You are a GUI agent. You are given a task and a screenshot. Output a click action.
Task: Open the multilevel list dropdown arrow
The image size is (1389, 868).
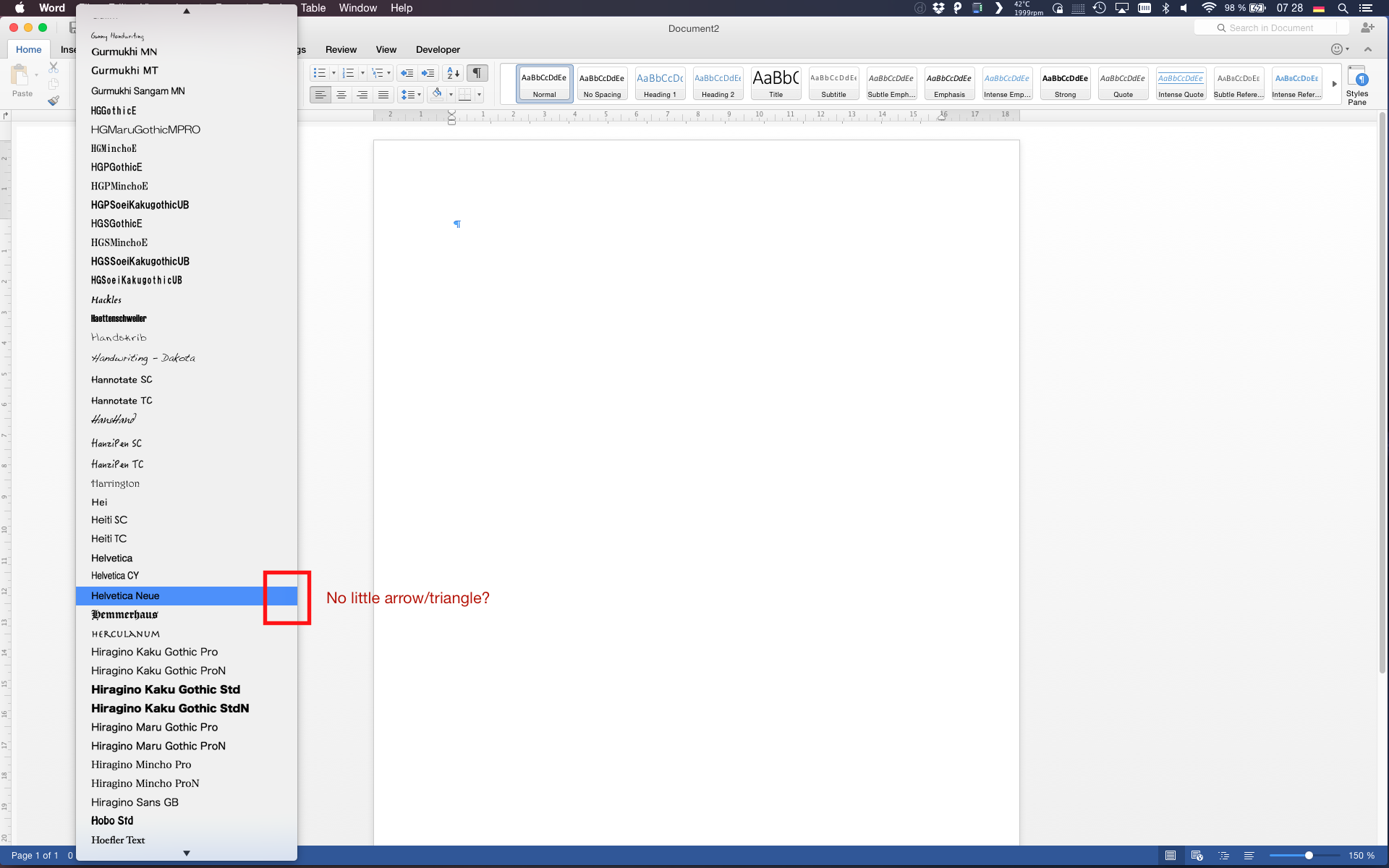389,73
